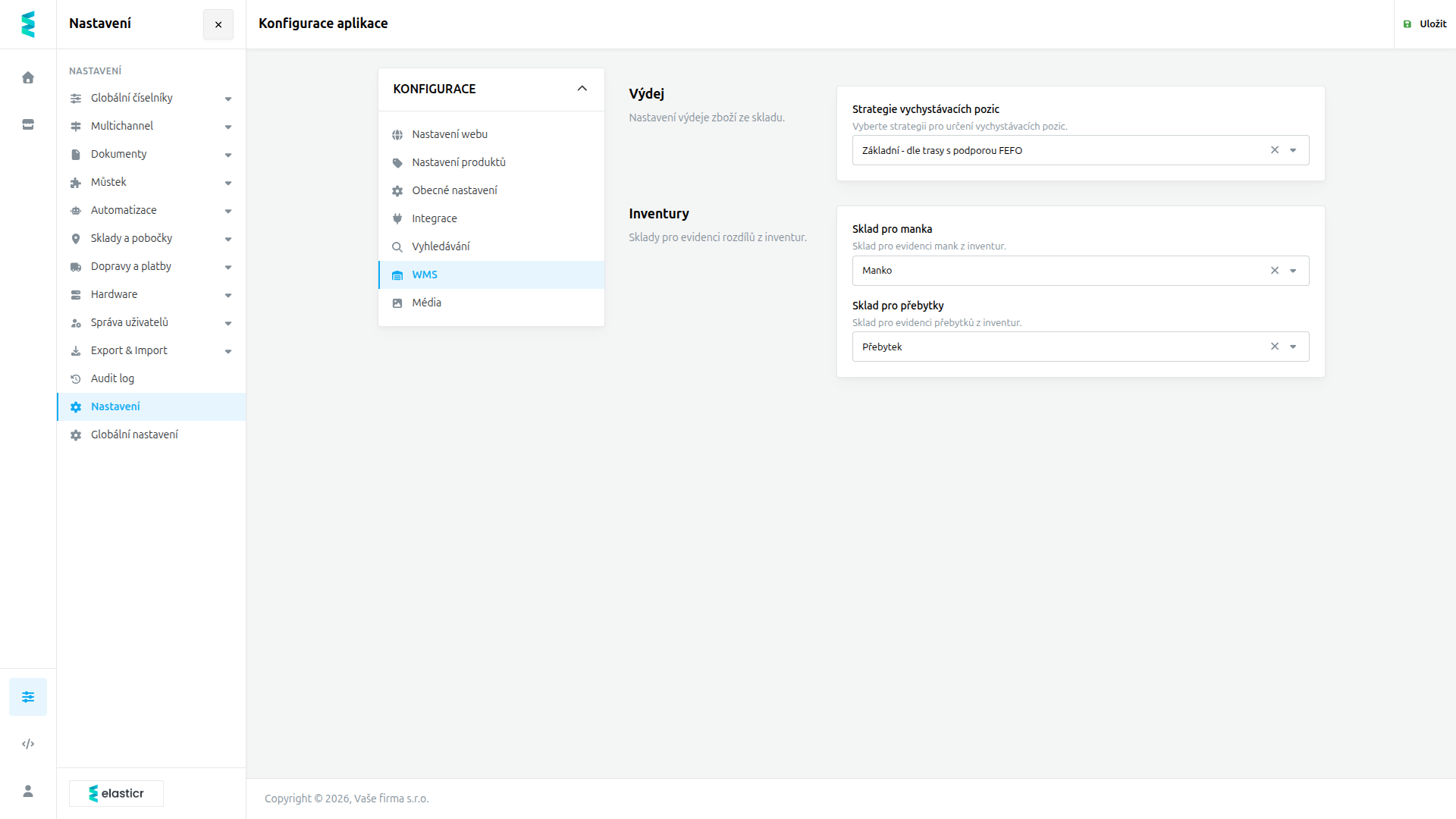Open the user profile icon in left rail
The width and height of the screenshot is (1456, 819).
28,791
